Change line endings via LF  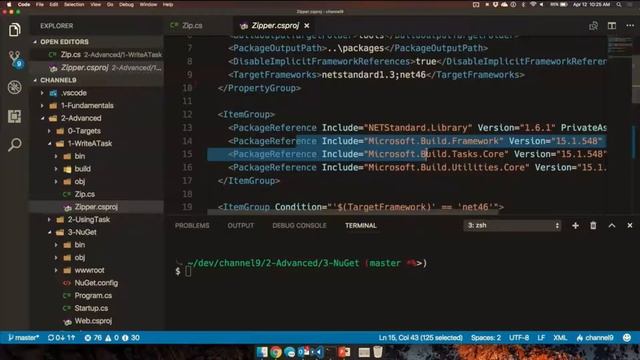pos(541,338)
